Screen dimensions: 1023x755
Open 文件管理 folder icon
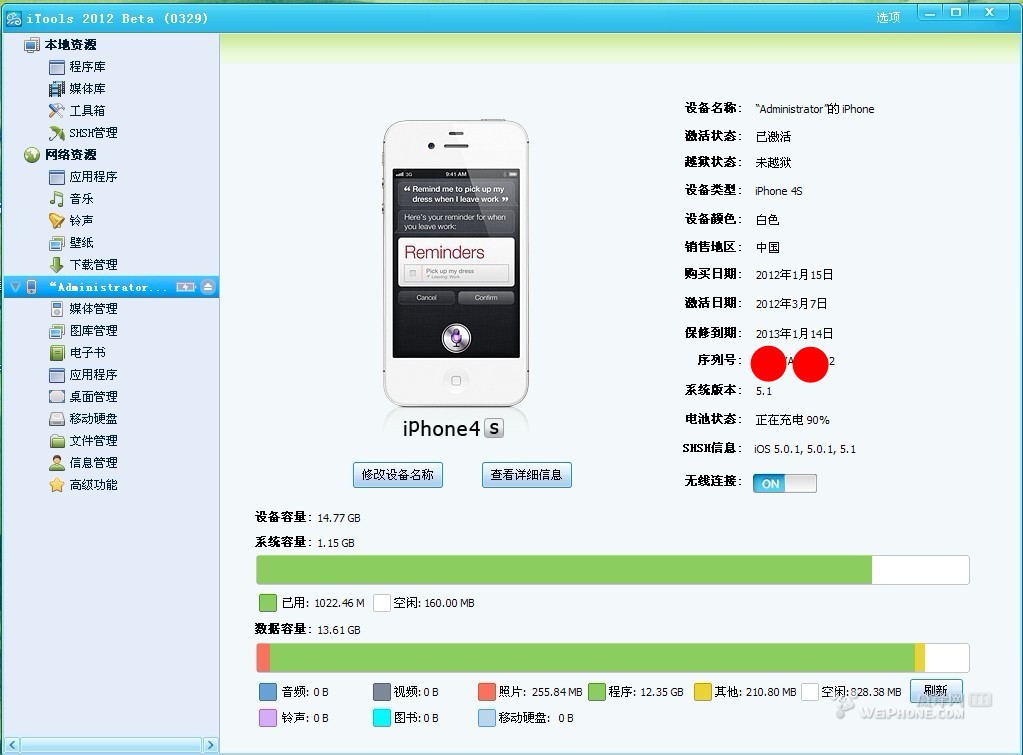57,441
